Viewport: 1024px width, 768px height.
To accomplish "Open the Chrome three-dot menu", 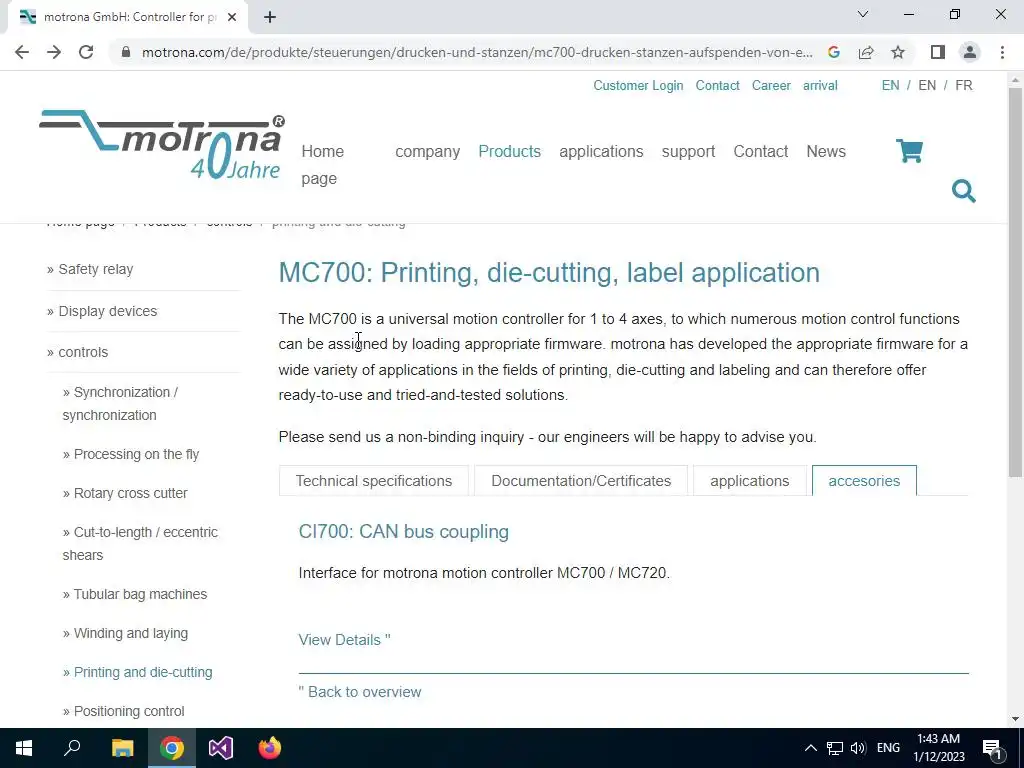I will 1002,52.
